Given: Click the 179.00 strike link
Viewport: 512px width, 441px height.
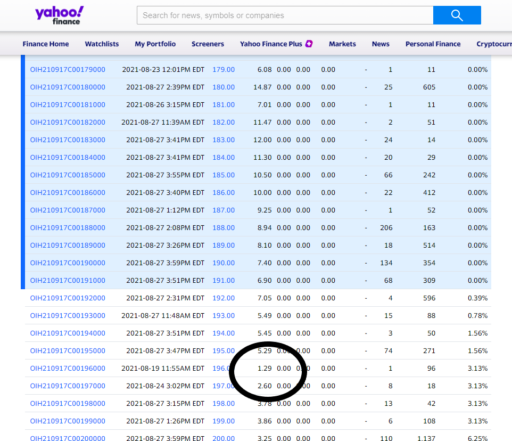Looking at the screenshot, I should [224, 70].
